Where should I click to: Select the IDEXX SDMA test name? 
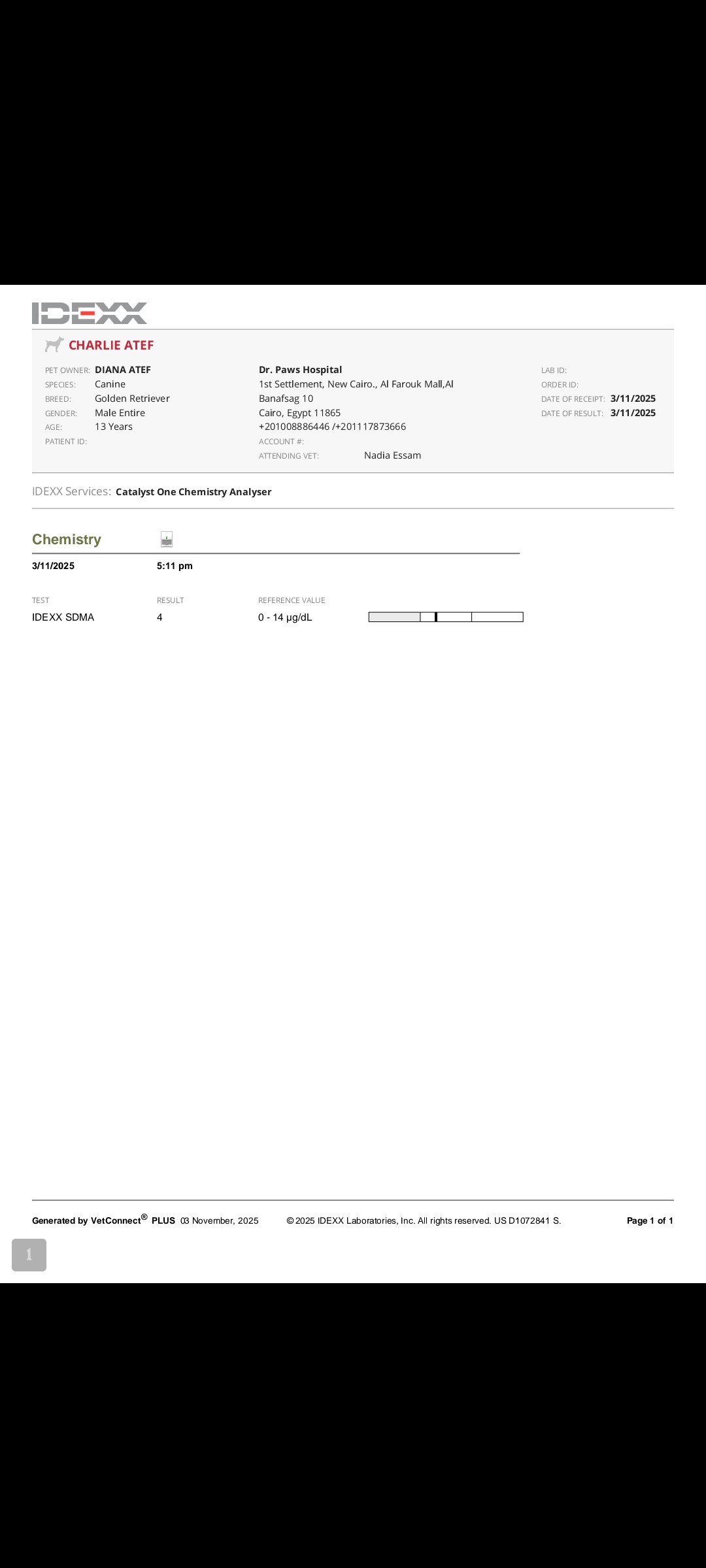pyautogui.click(x=63, y=617)
